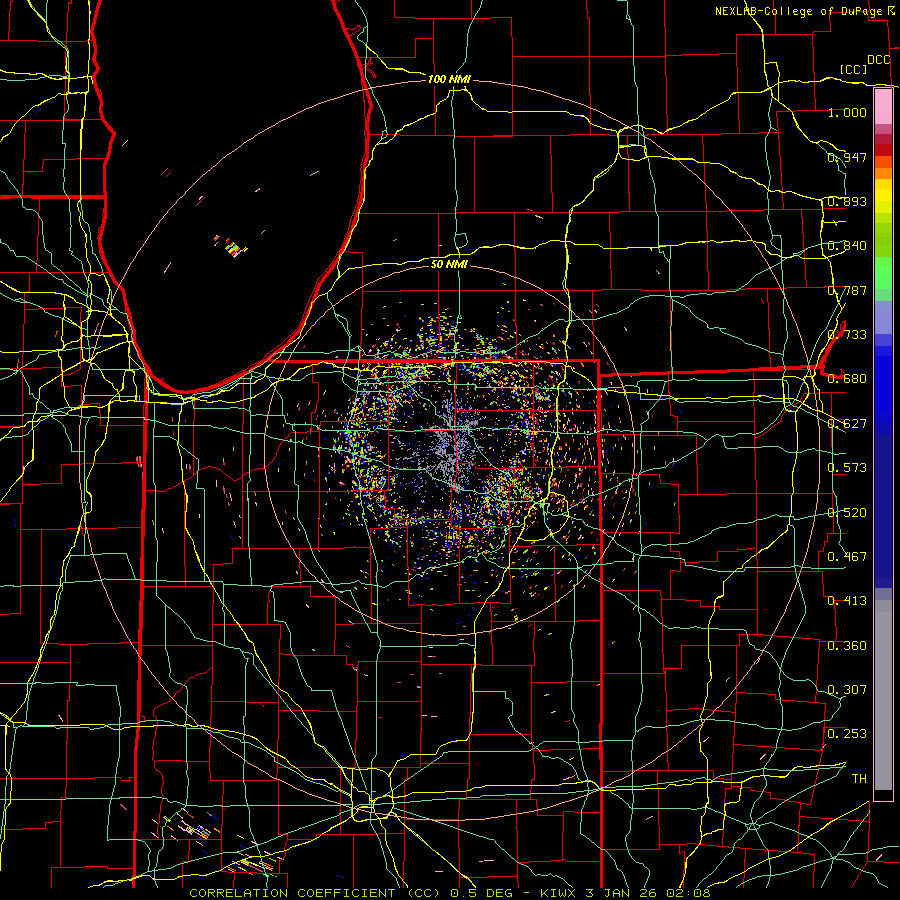Click the 0.307 scale value

click(847, 689)
